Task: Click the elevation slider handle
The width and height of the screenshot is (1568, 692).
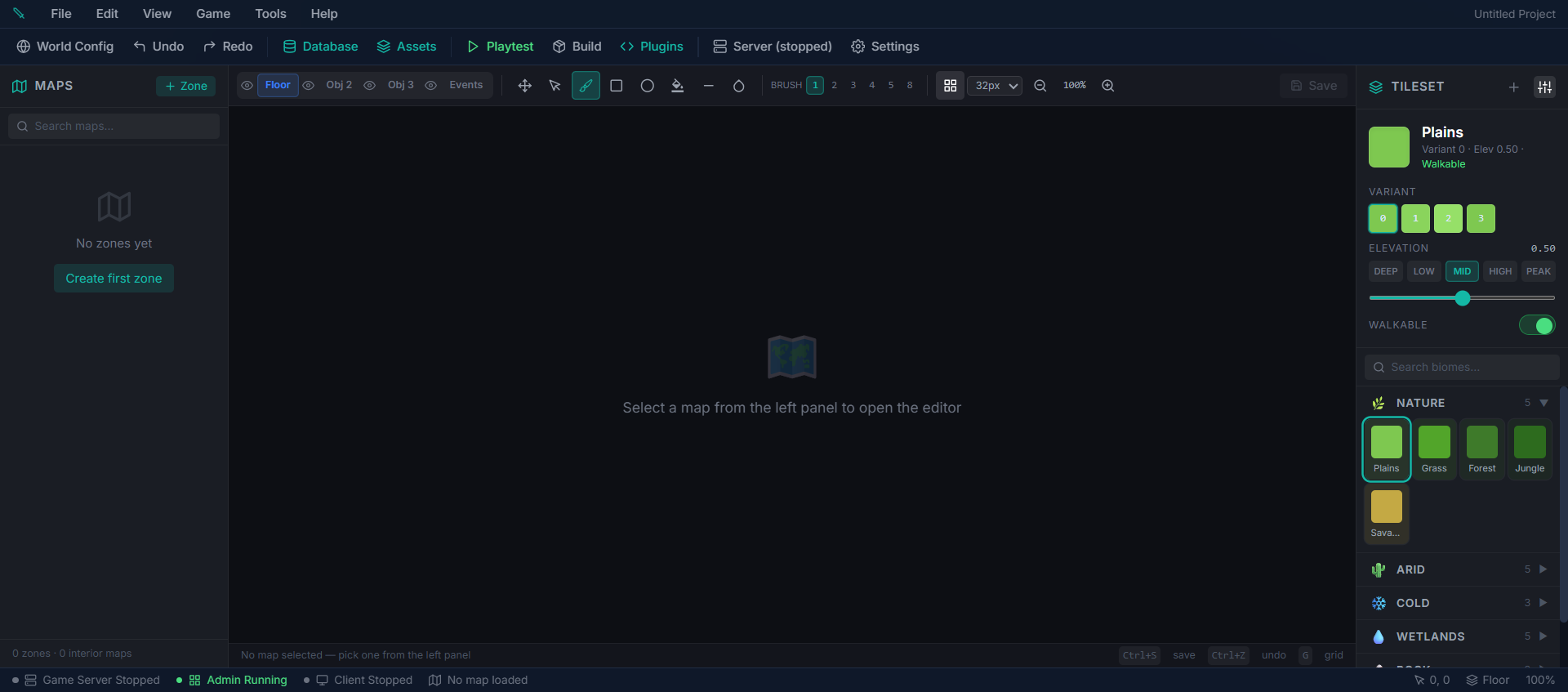Action: 1463,298
